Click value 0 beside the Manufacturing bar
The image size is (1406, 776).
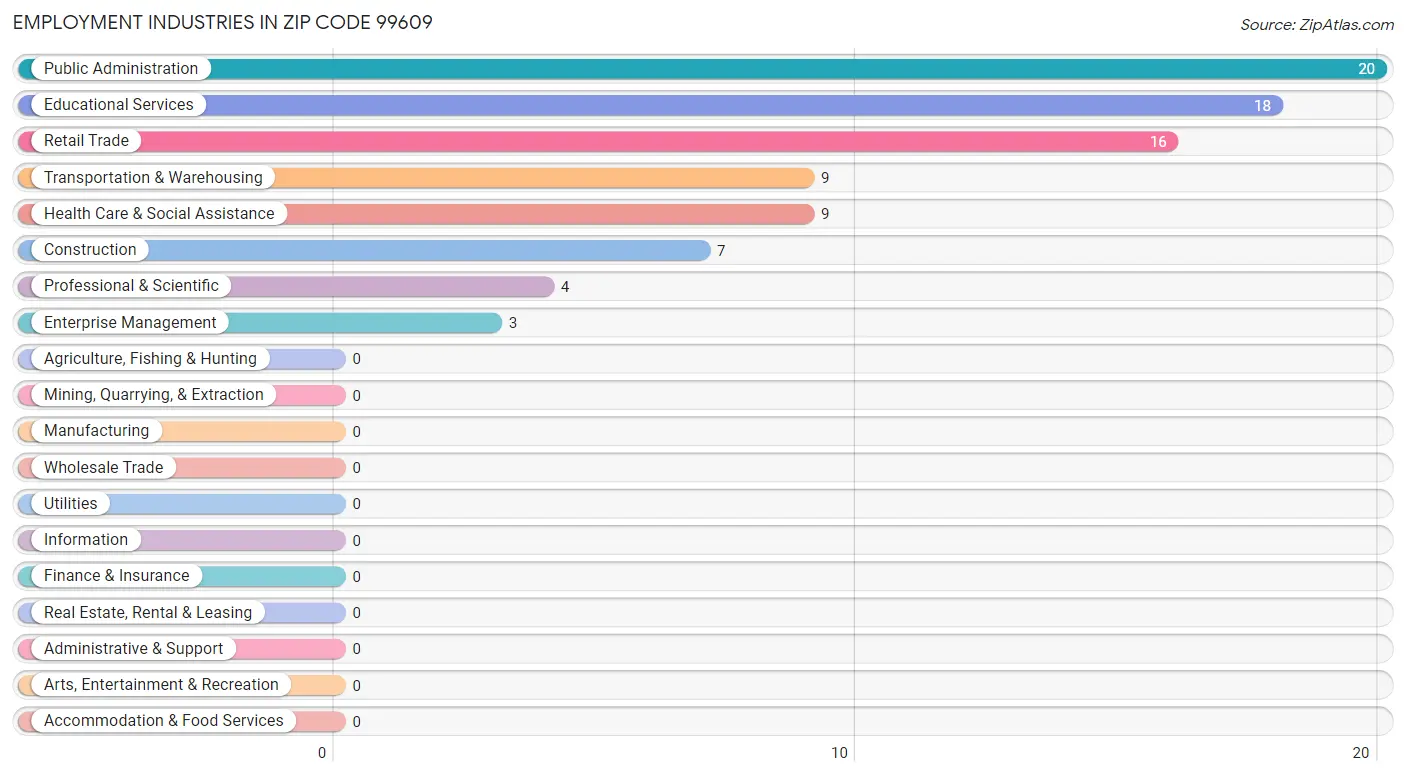[357, 432]
